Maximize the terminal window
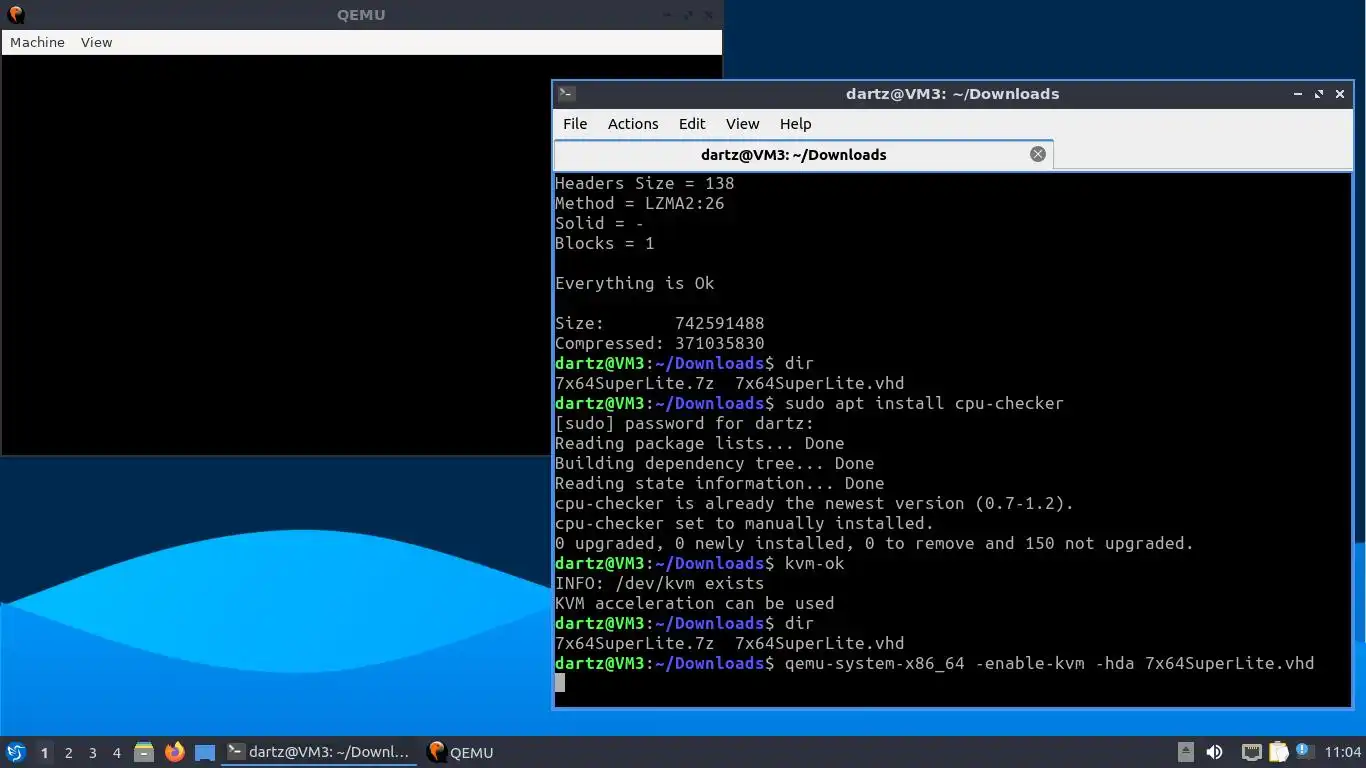 point(1319,94)
